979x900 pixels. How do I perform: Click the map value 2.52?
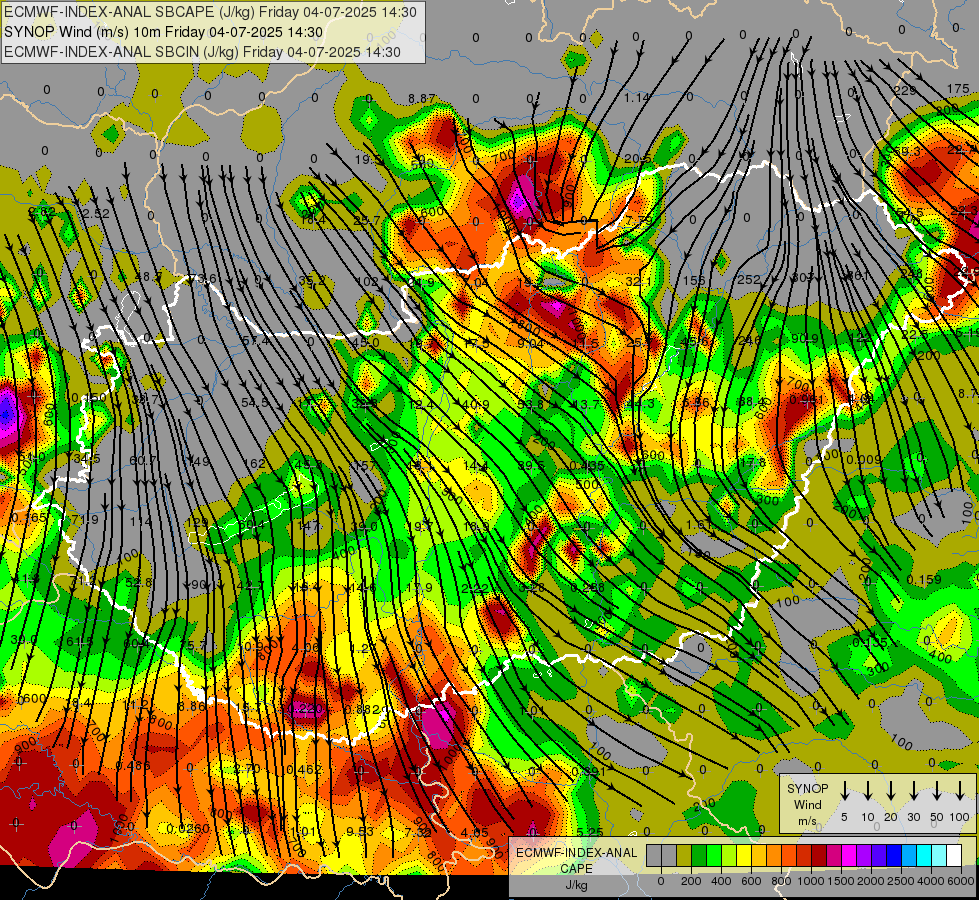coord(96,214)
